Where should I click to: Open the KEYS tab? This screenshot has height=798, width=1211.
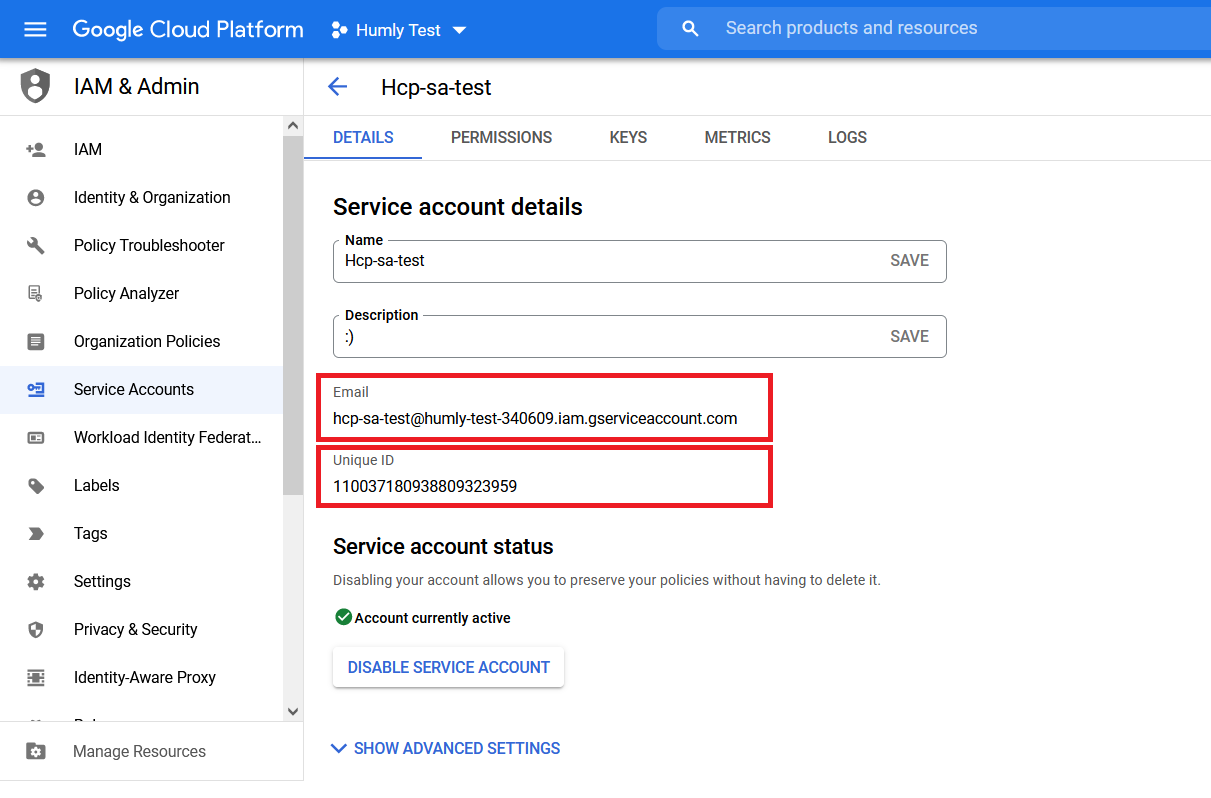click(x=628, y=137)
